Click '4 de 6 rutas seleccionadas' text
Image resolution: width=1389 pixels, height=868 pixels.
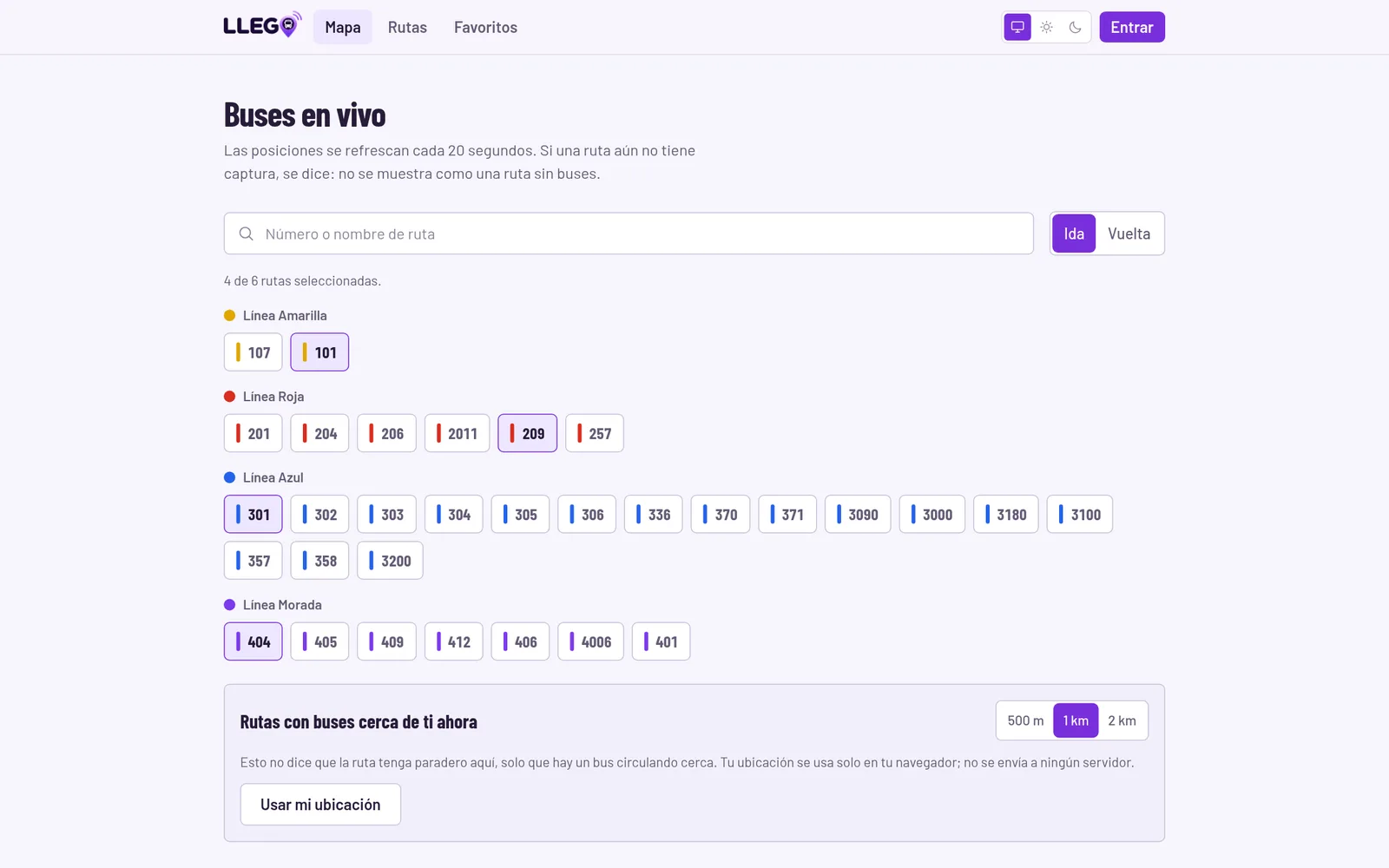tap(302, 280)
